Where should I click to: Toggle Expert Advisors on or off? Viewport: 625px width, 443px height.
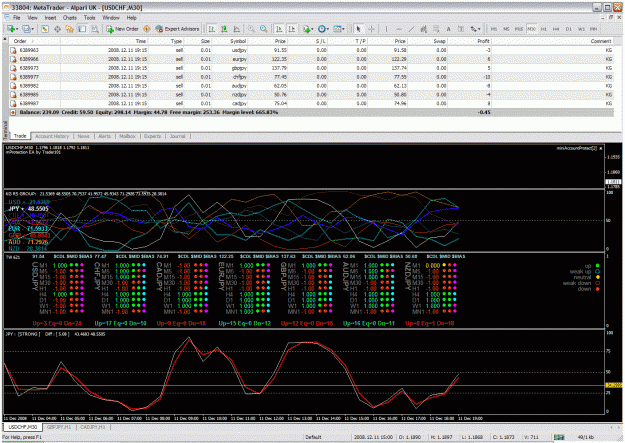tap(177, 29)
